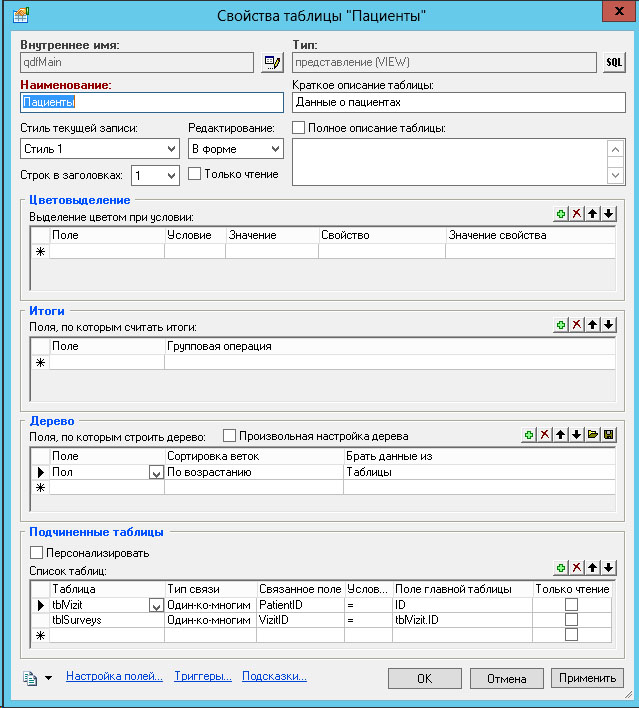Viewport: 639px width, 708px height.
Task: Click the edit icon beside Внутреннее имя
Action: tap(271, 63)
